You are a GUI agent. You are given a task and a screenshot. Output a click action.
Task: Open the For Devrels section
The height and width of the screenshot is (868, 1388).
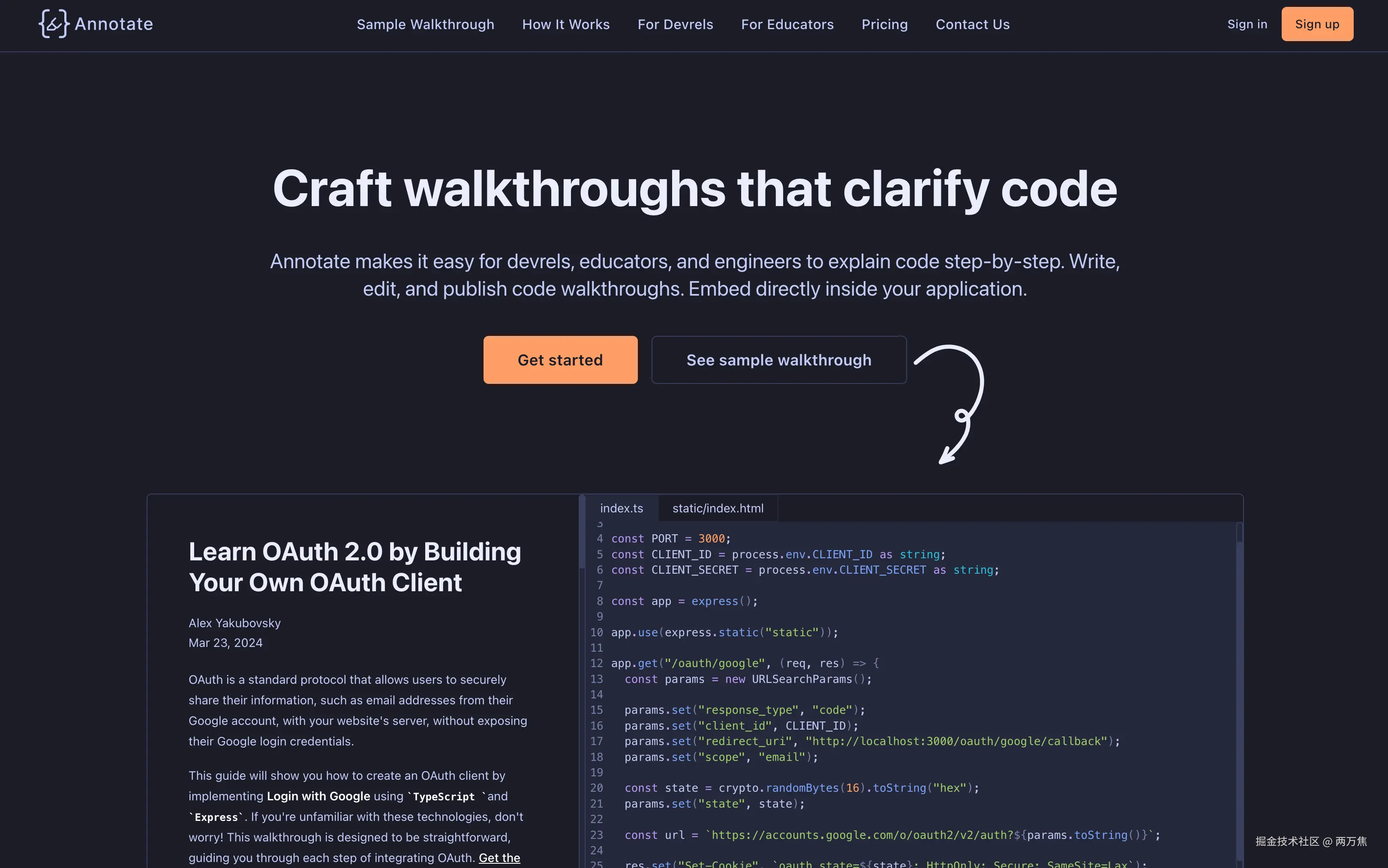coord(675,24)
